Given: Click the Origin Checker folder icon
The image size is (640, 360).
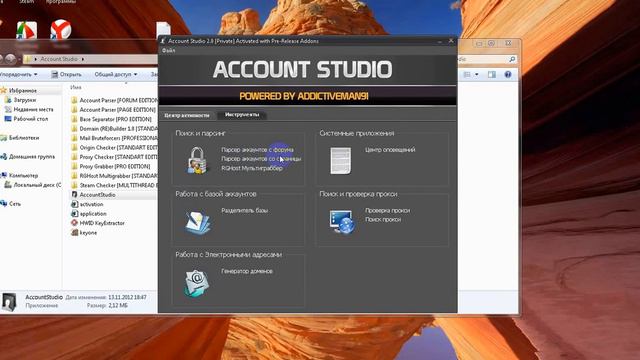Looking at the screenshot, I should pyautogui.click(x=74, y=147).
